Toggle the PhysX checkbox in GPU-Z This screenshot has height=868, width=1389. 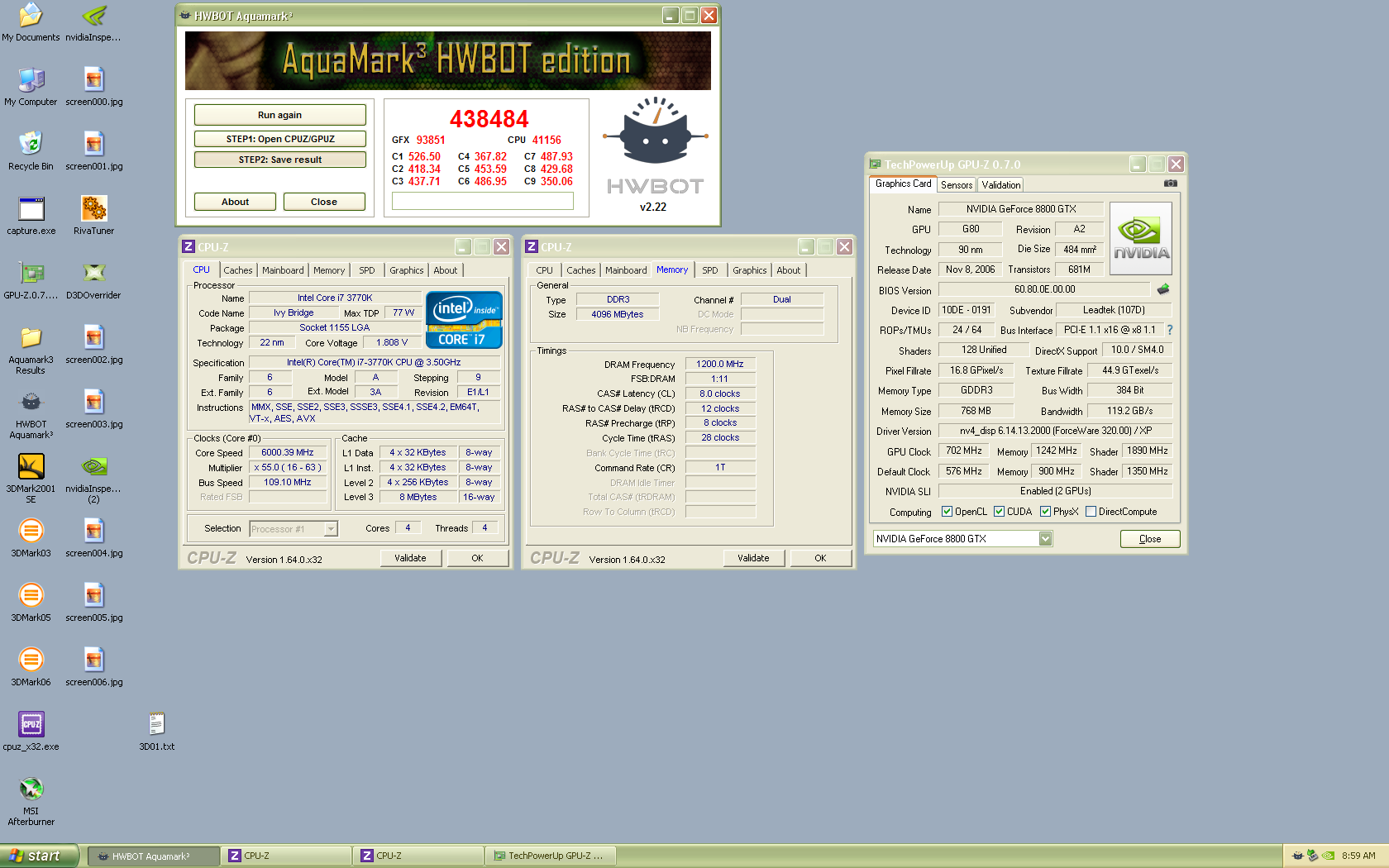click(1046, 512)
